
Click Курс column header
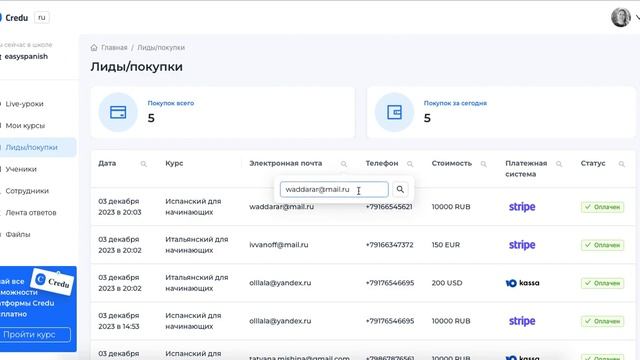pos(174,163)
